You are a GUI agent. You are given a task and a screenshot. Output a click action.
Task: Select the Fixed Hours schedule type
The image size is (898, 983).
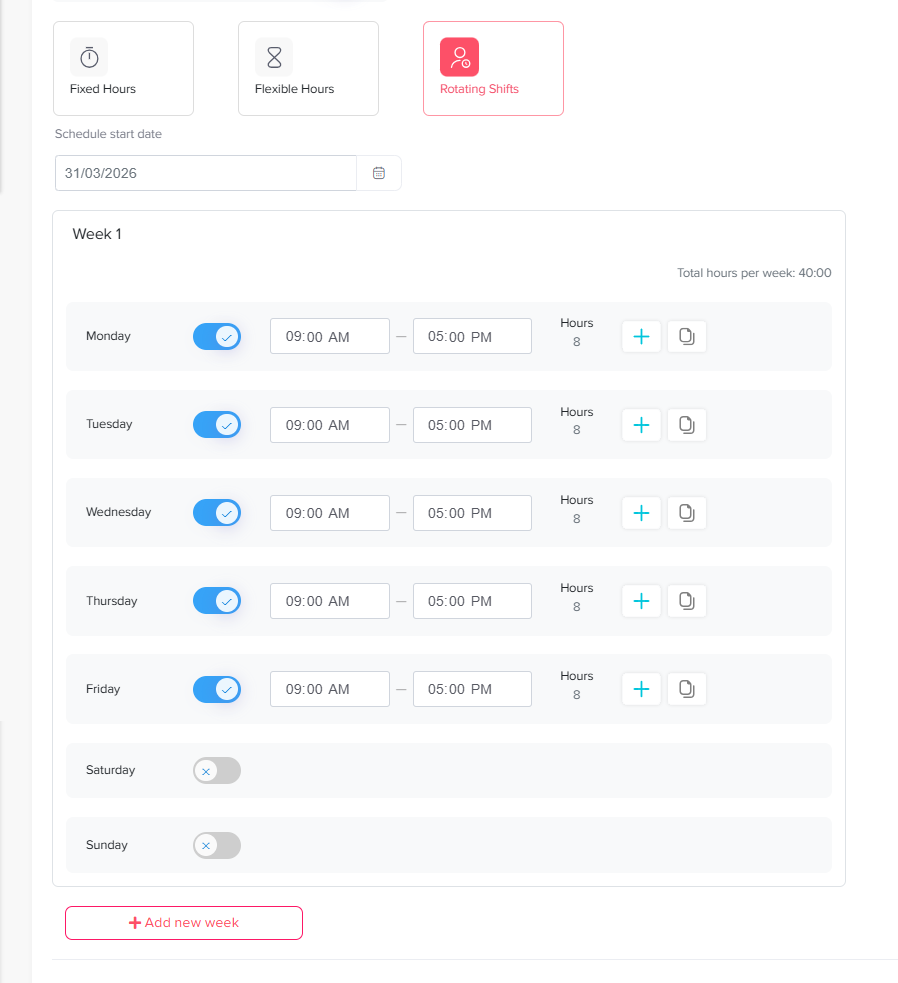tap(123, 68)
